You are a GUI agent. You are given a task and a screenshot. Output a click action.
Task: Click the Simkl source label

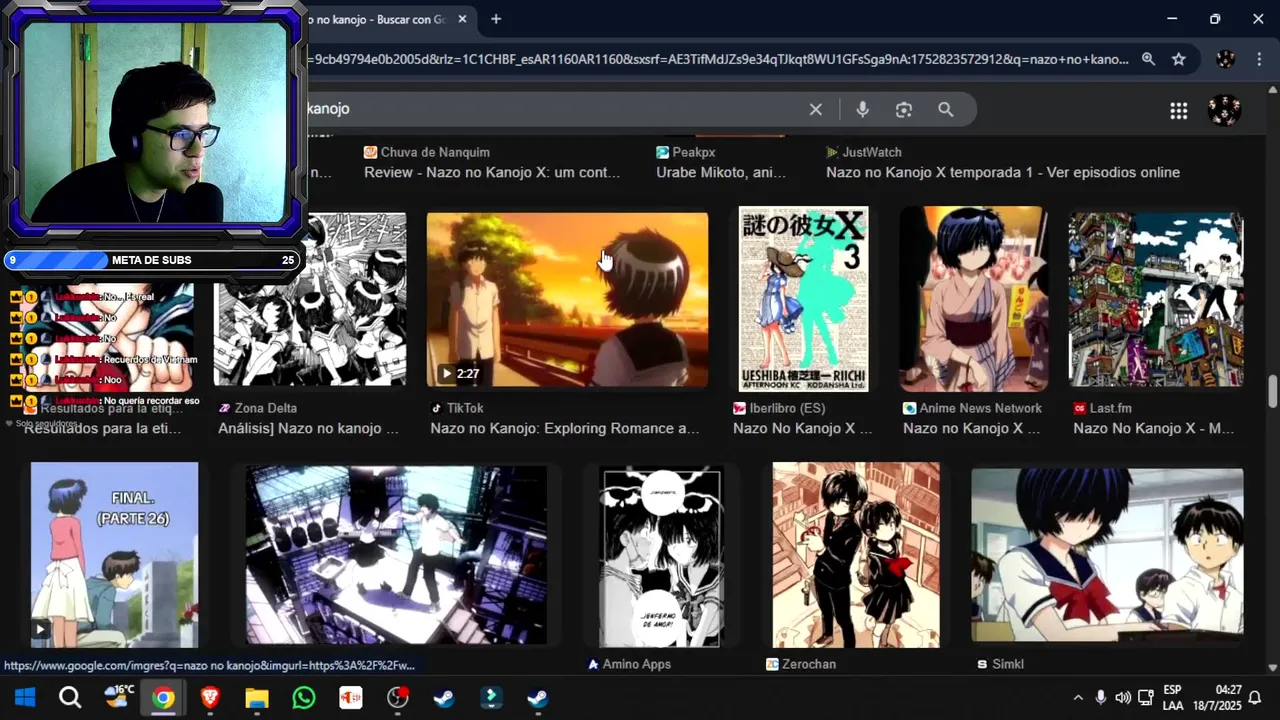(1008, 664)
